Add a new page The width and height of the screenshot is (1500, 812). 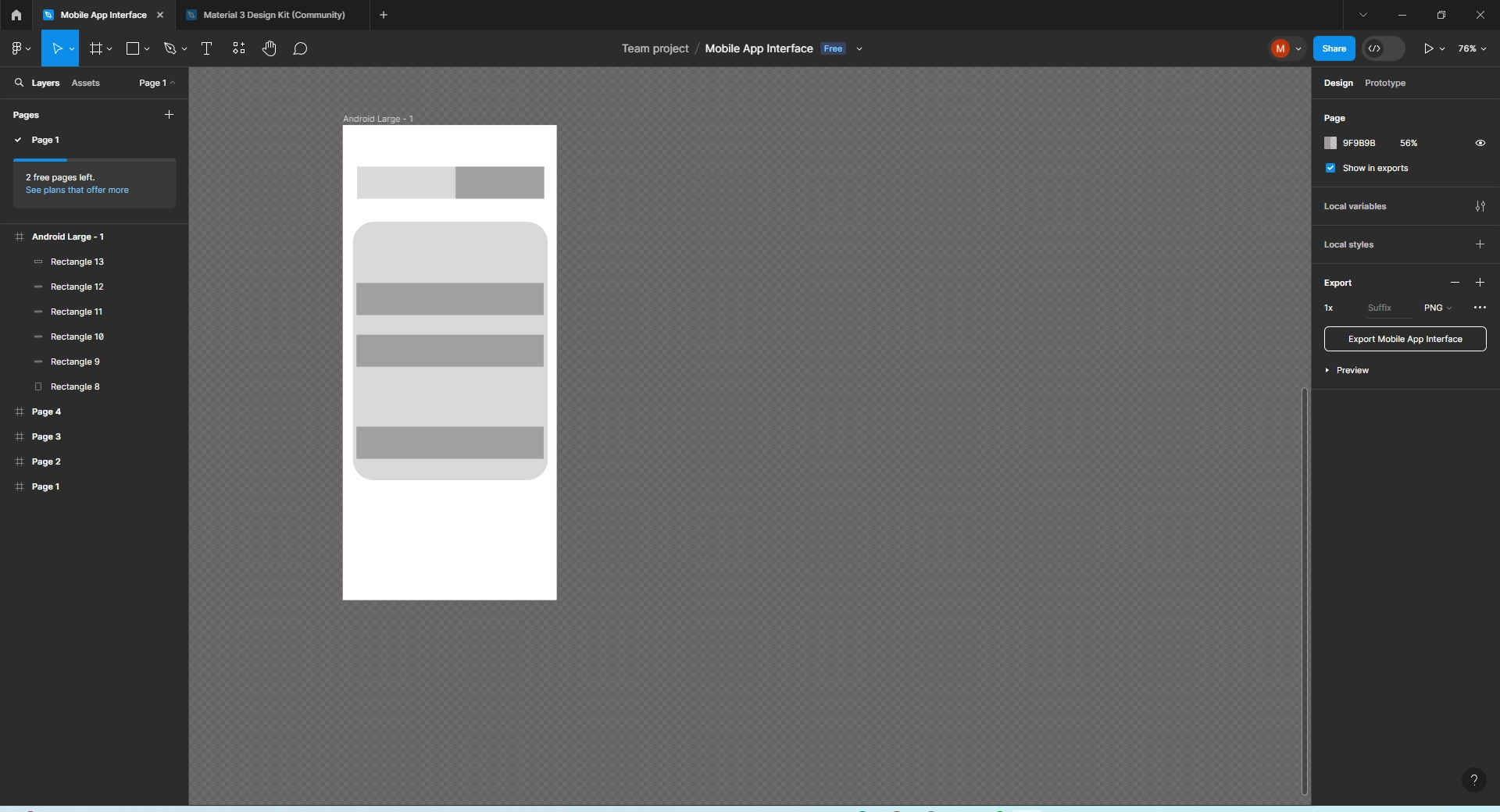coord(169,115)
